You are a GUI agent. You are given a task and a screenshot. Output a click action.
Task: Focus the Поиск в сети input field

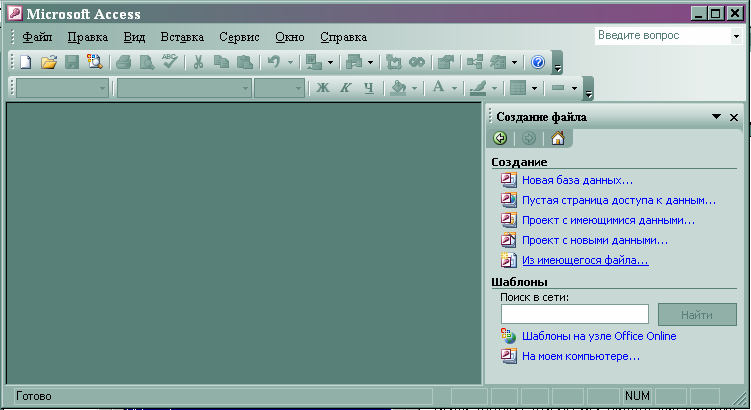[575, 314]
